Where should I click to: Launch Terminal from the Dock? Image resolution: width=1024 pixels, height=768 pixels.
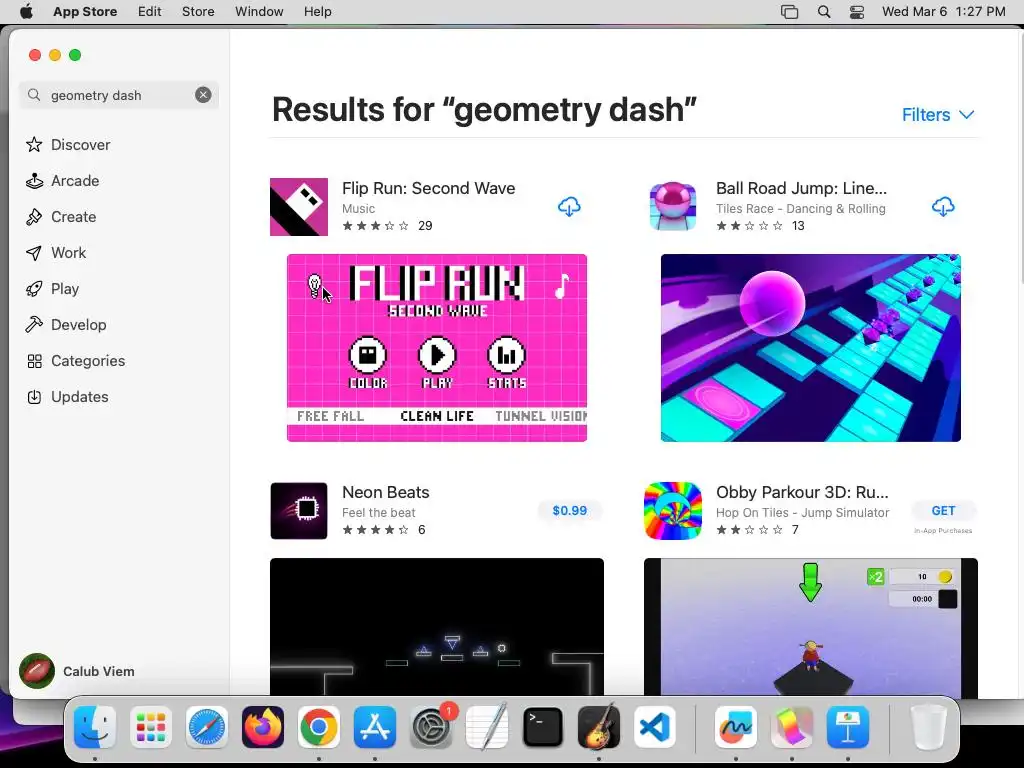pyautogui.click(x=543, y=726)
